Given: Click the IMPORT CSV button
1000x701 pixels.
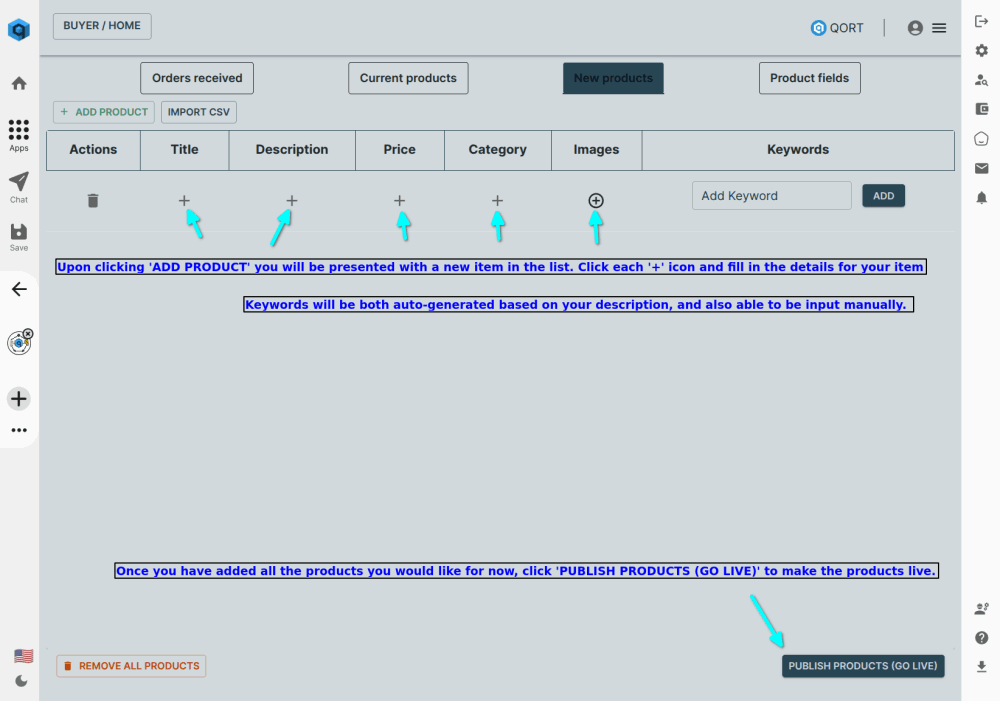Looking at the screenshot, I should click(199, 112).
